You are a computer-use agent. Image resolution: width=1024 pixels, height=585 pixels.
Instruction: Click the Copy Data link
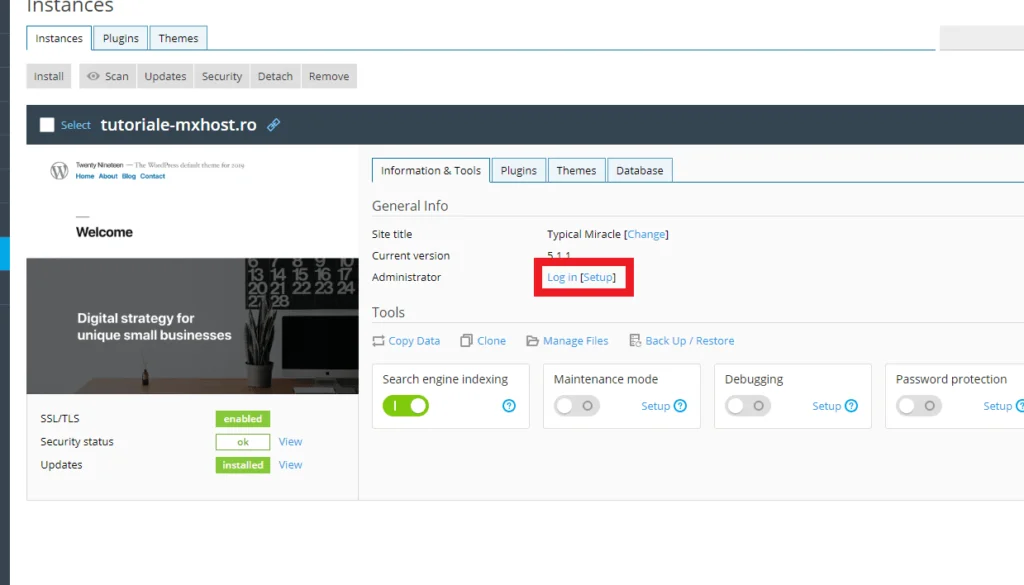[x=414, y=341]
